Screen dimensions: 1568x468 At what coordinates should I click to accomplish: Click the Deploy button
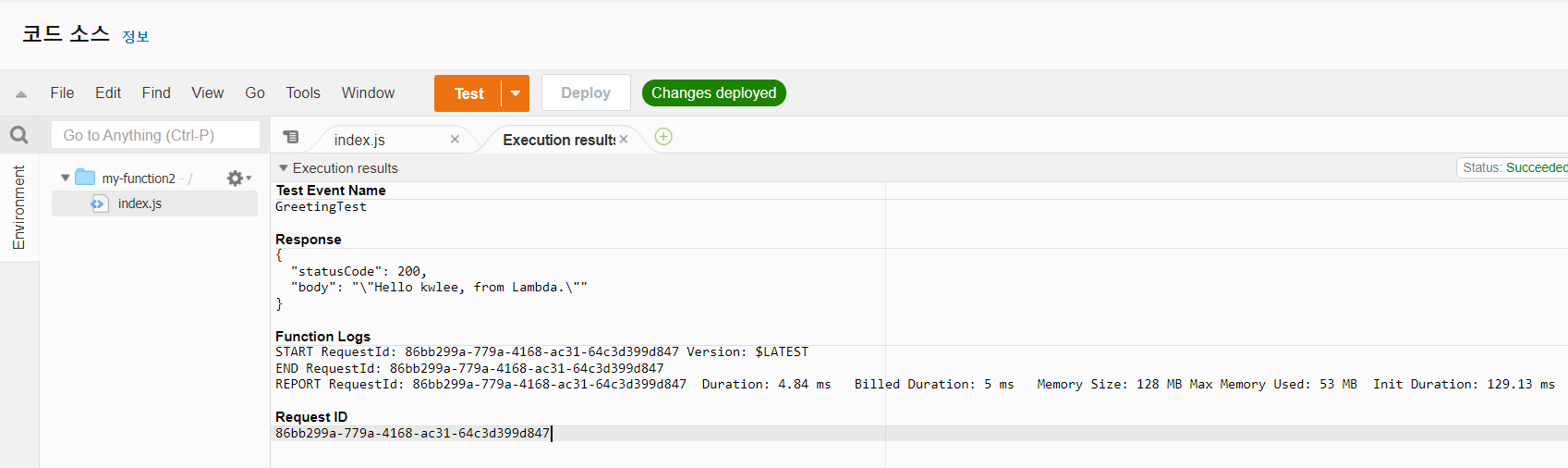pos(586,92)
